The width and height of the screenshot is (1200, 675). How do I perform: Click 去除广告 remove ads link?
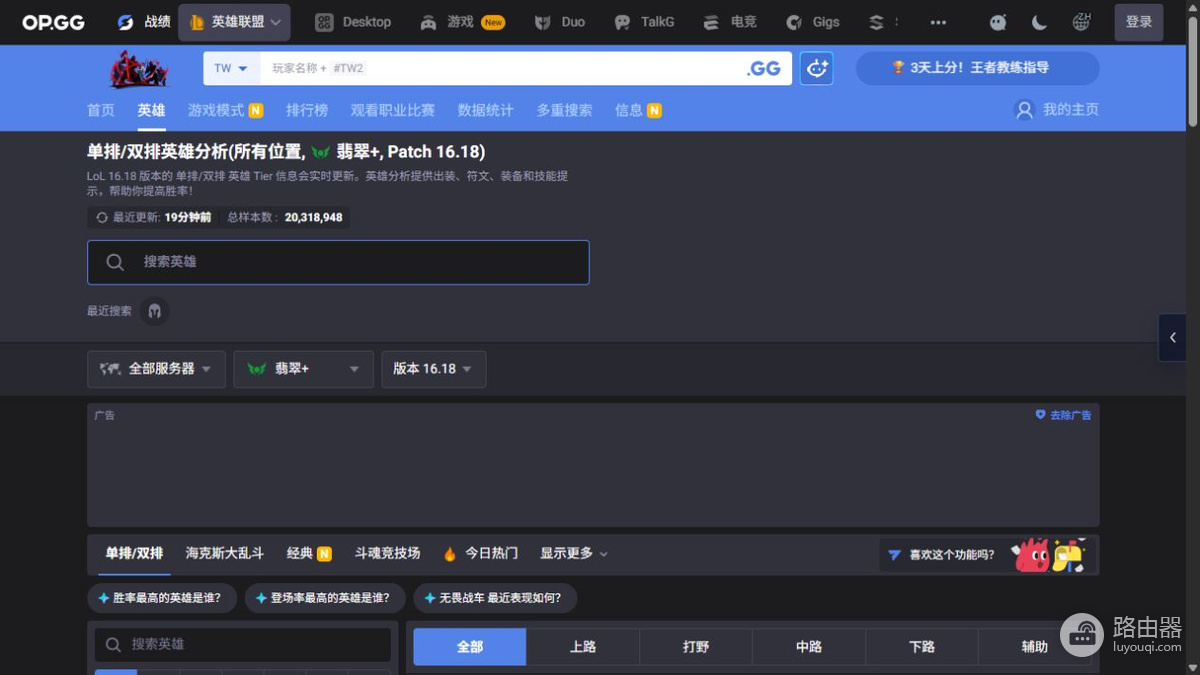tap(1063, 415)
